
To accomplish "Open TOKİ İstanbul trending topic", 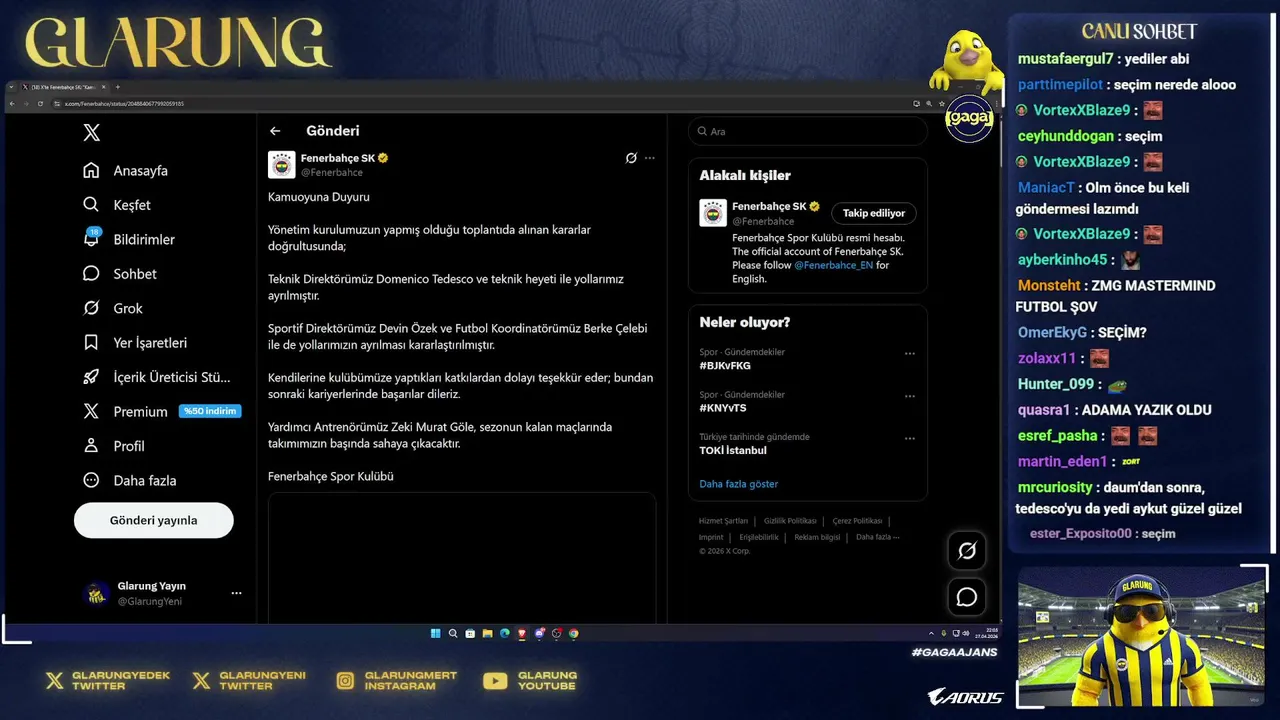I will point(733,450).
